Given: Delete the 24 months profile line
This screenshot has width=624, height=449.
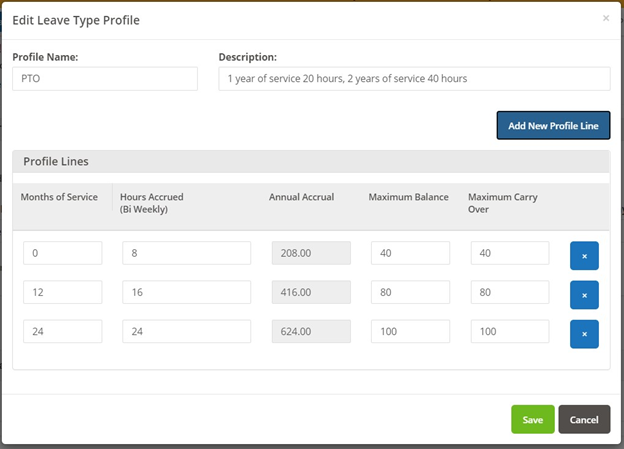Looking at the screenshot, I should pos(584,334).
